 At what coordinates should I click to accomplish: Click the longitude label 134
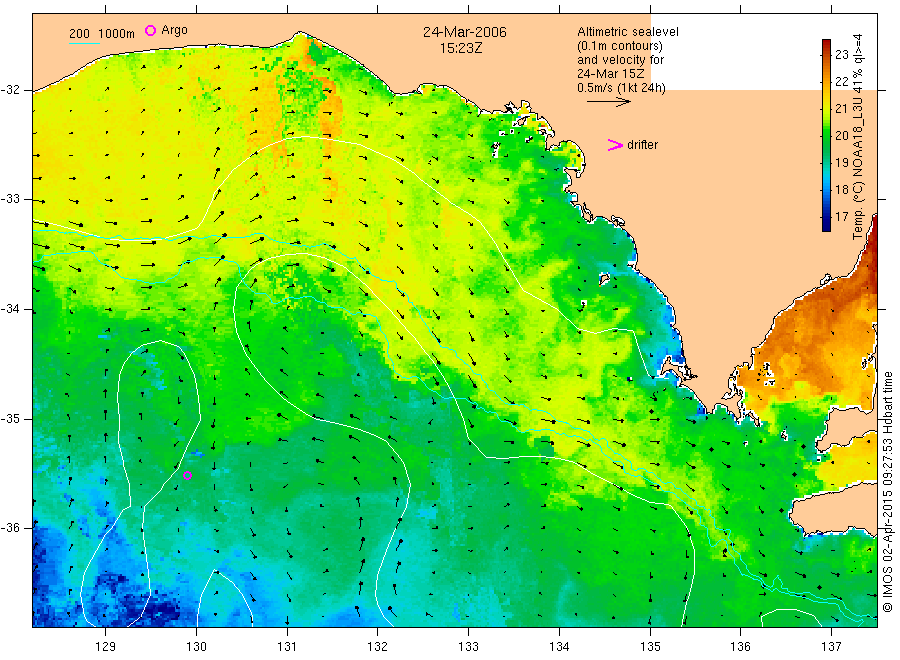point(559,647)
